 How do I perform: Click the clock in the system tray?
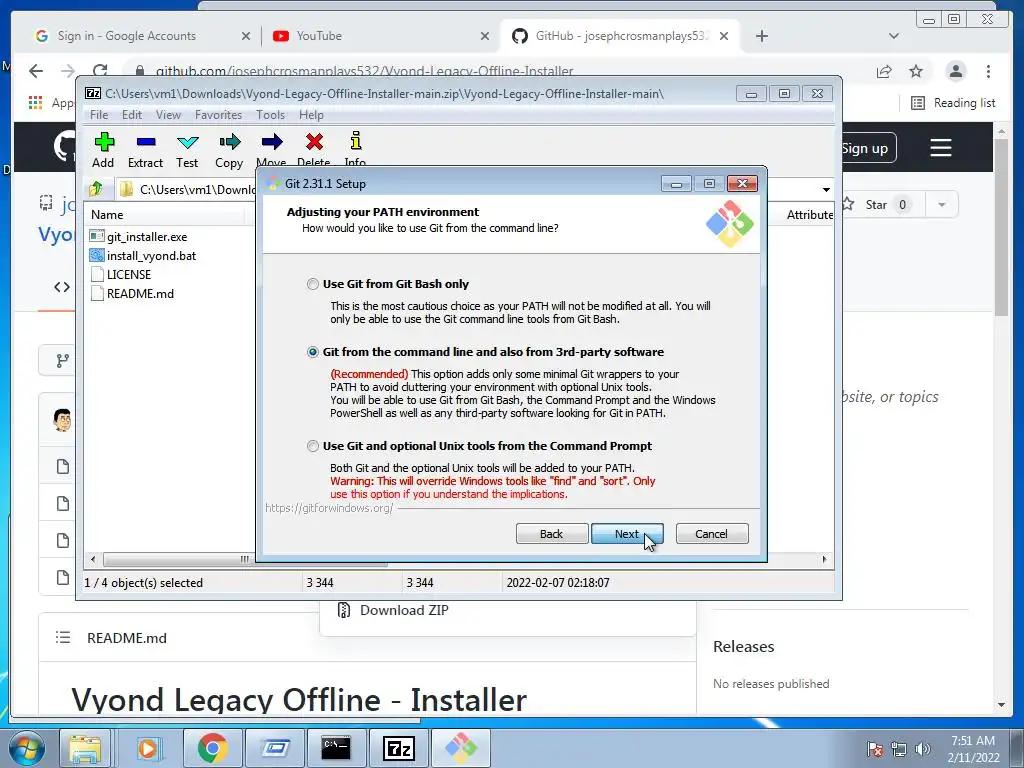973,748
